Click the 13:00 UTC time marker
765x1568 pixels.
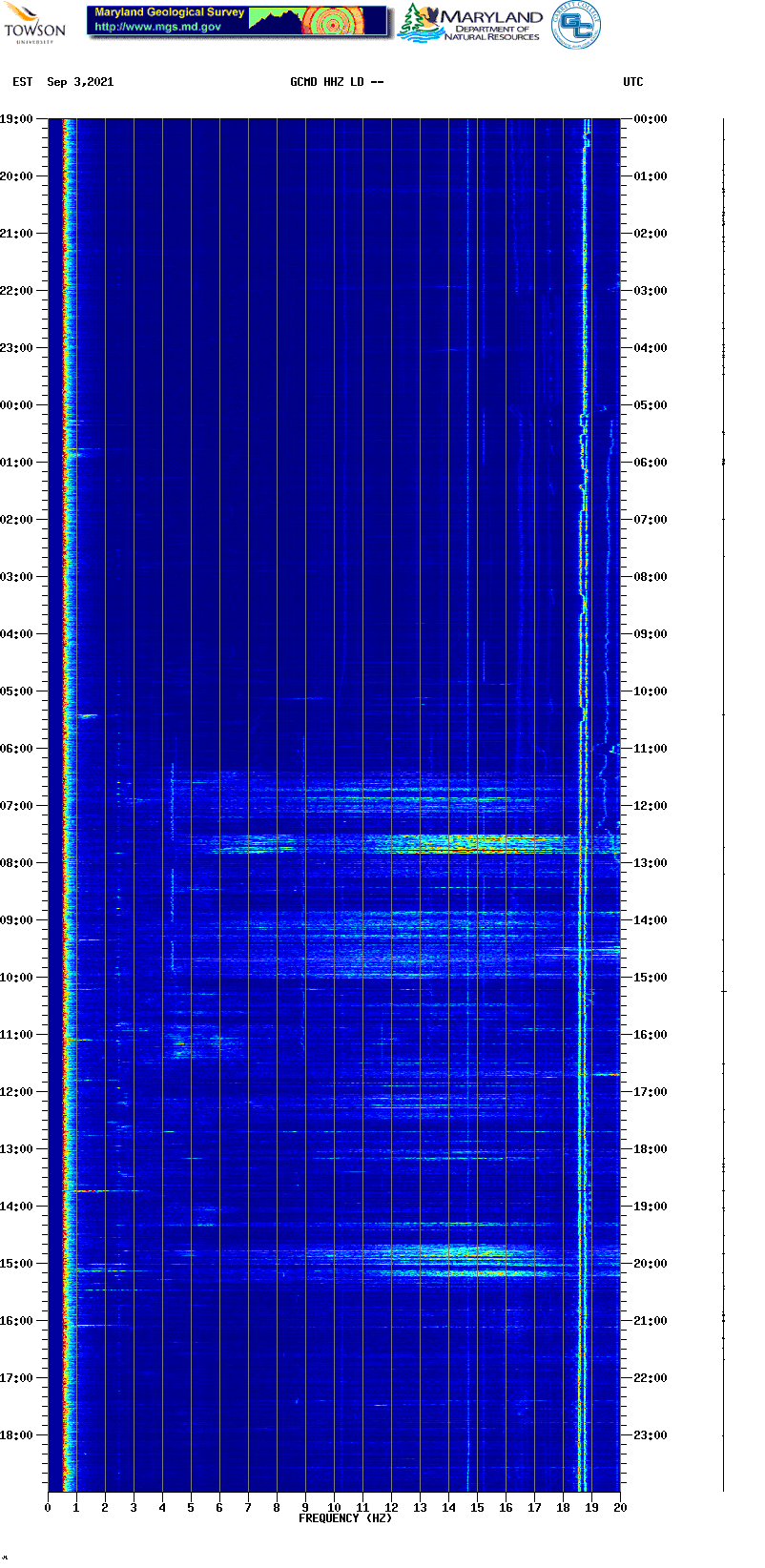coord(651,863)
